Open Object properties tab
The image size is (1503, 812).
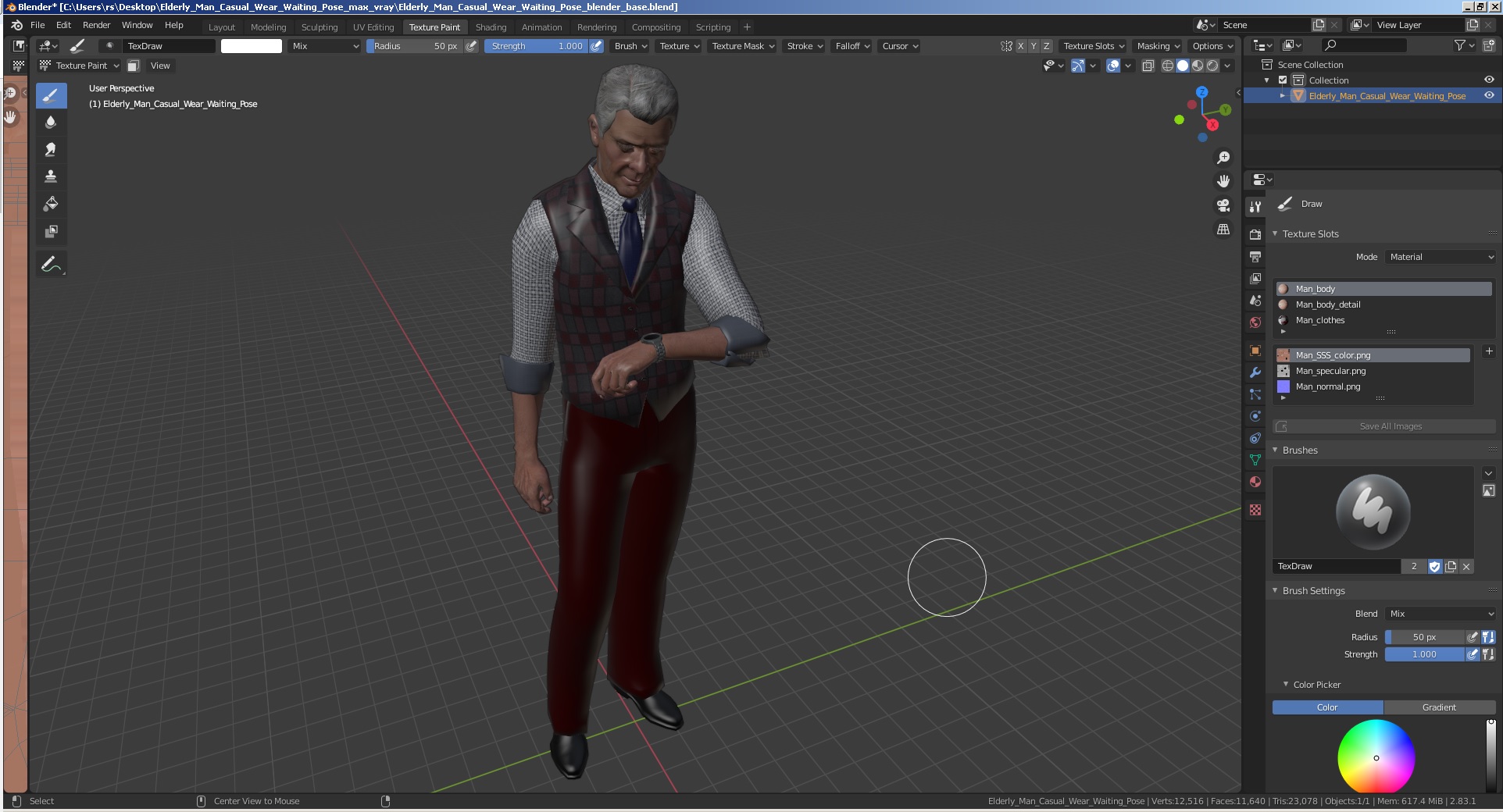pos(1255,351)
